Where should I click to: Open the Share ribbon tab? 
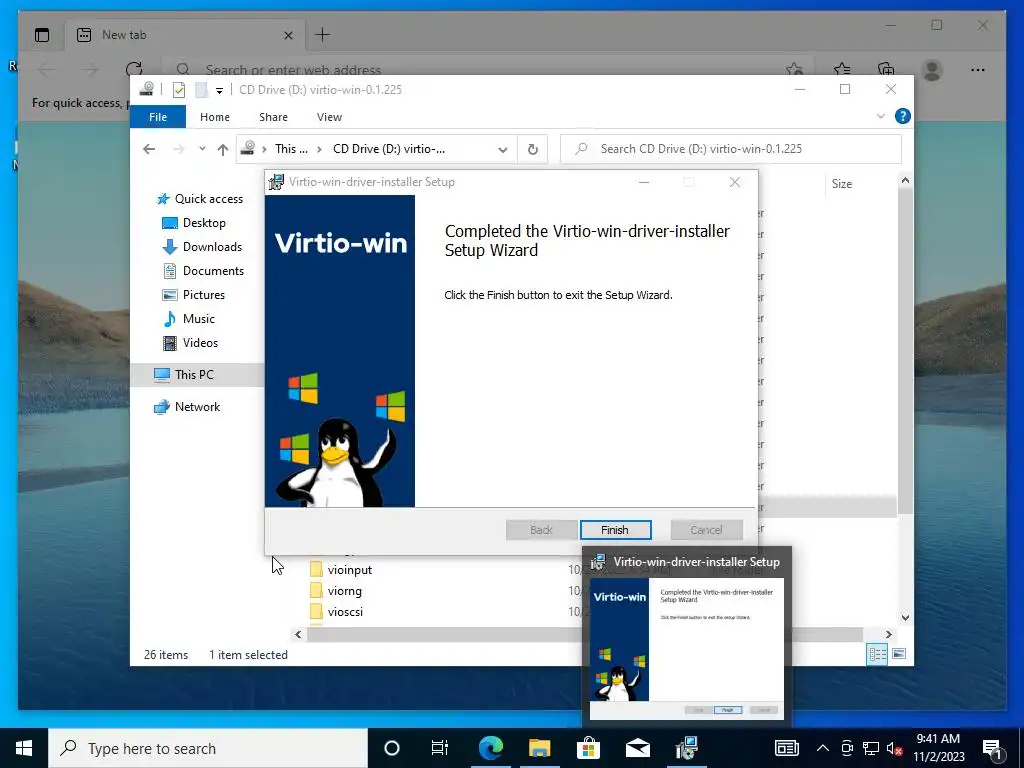273,117
